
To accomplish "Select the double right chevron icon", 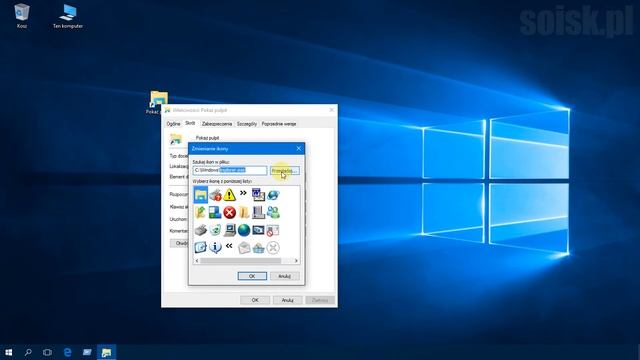I will click(243, 193).
